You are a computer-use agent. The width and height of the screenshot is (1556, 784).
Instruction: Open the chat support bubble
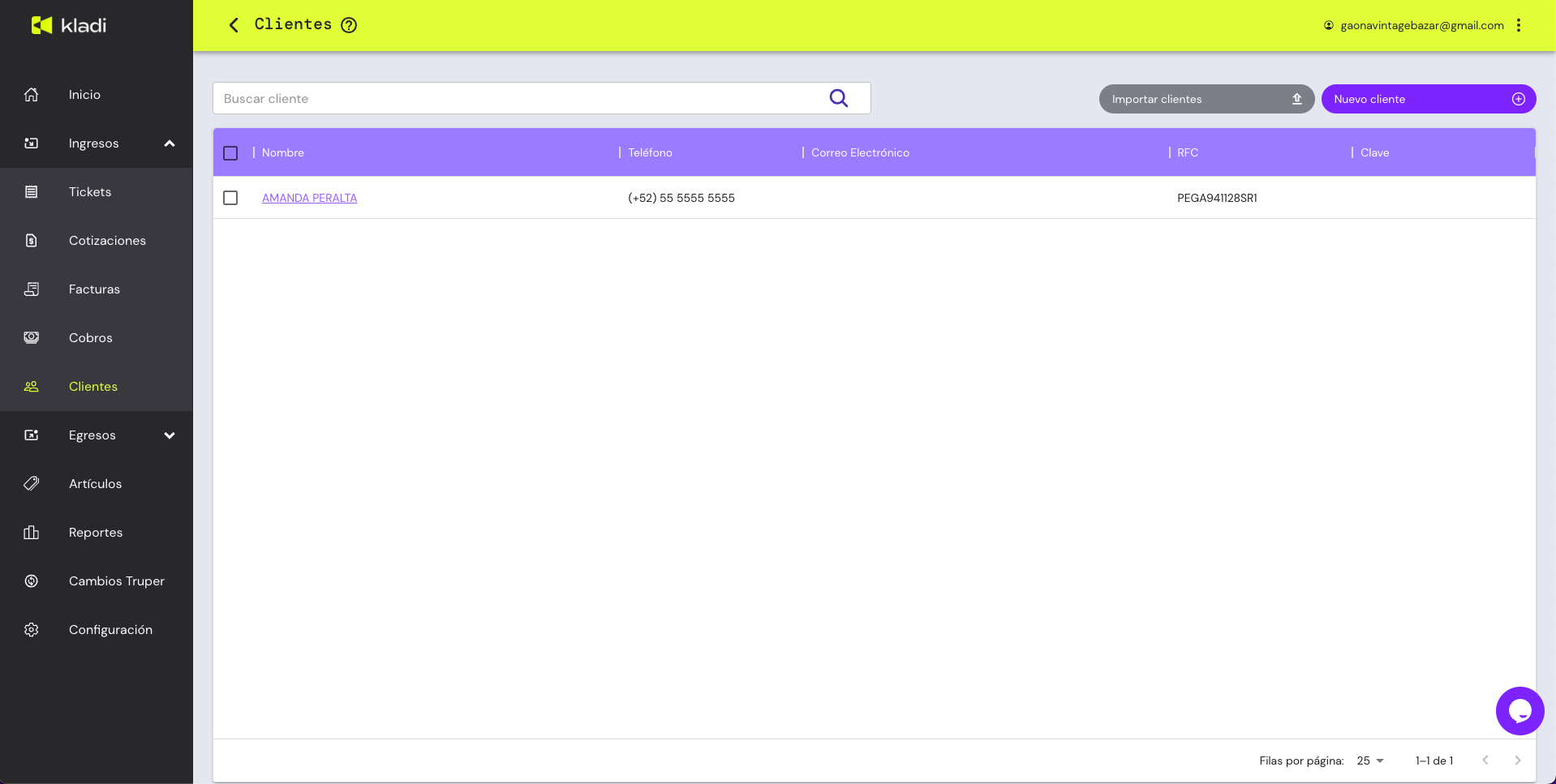[x=1519, y=711]
